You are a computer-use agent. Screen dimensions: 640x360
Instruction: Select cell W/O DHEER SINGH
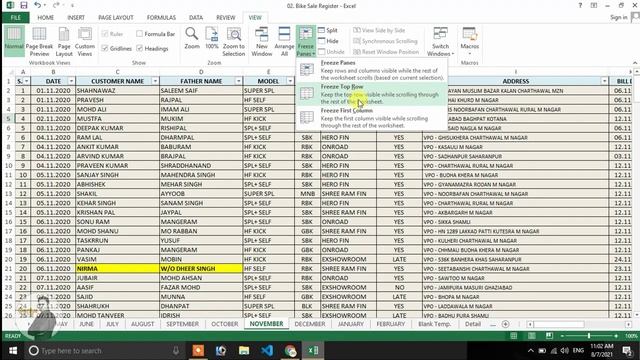pyautogui.click(x=201, y=269)
